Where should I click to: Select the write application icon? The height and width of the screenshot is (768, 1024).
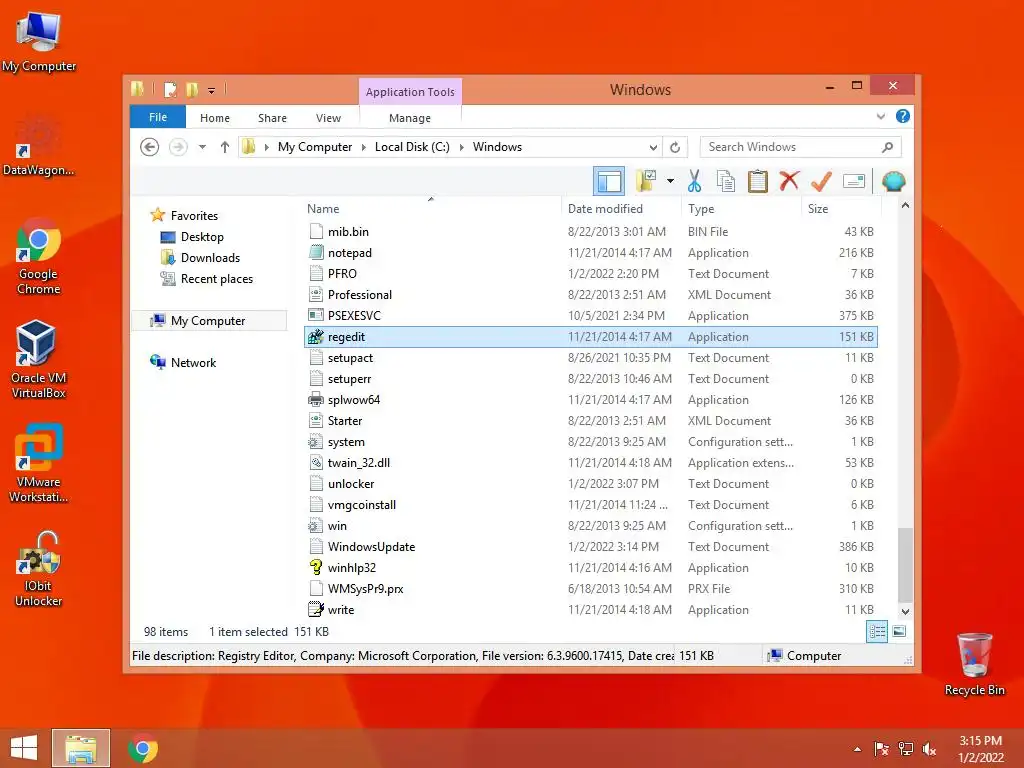click(315, 609)
